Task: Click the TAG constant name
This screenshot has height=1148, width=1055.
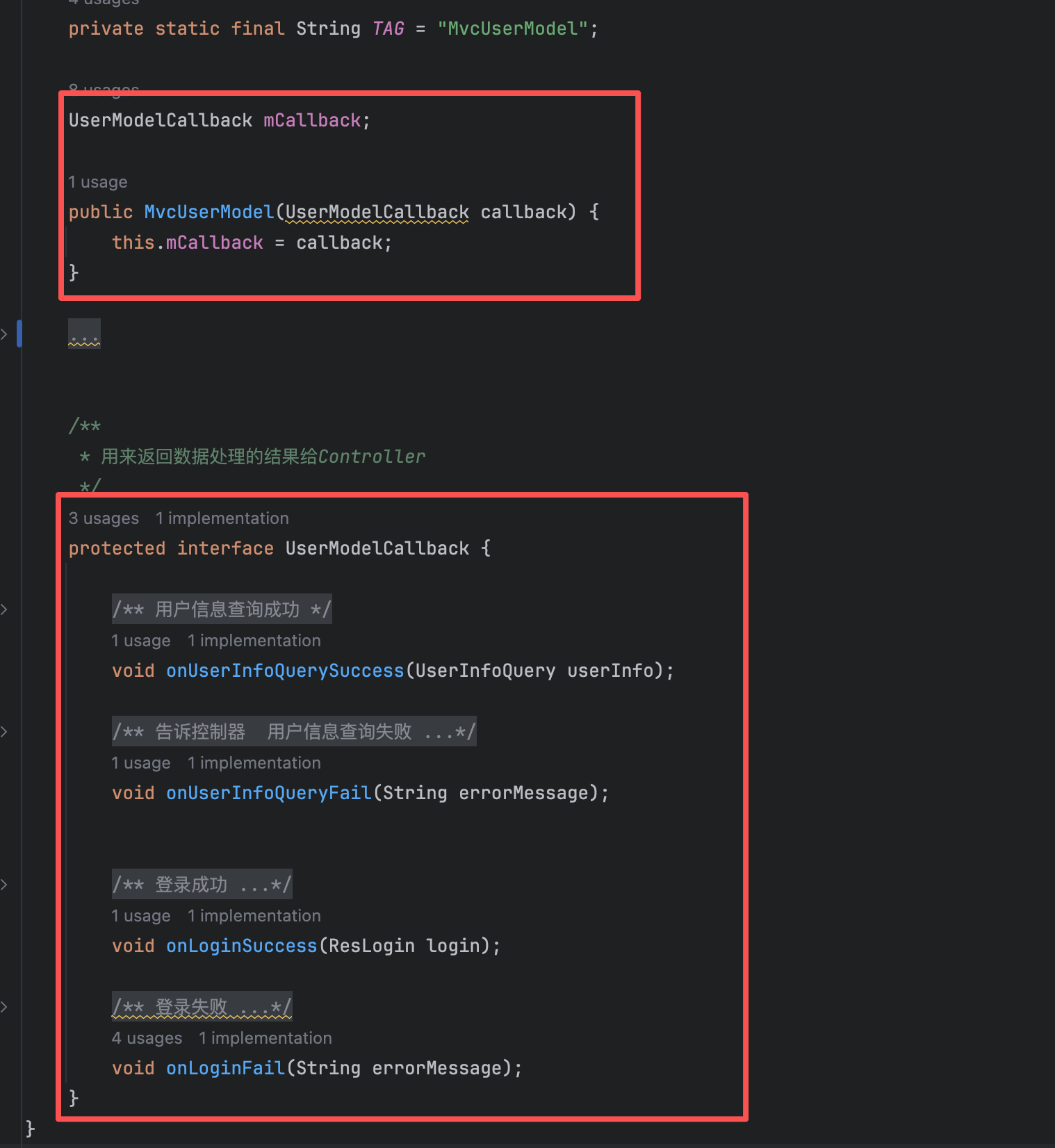Action: point(389,28)
